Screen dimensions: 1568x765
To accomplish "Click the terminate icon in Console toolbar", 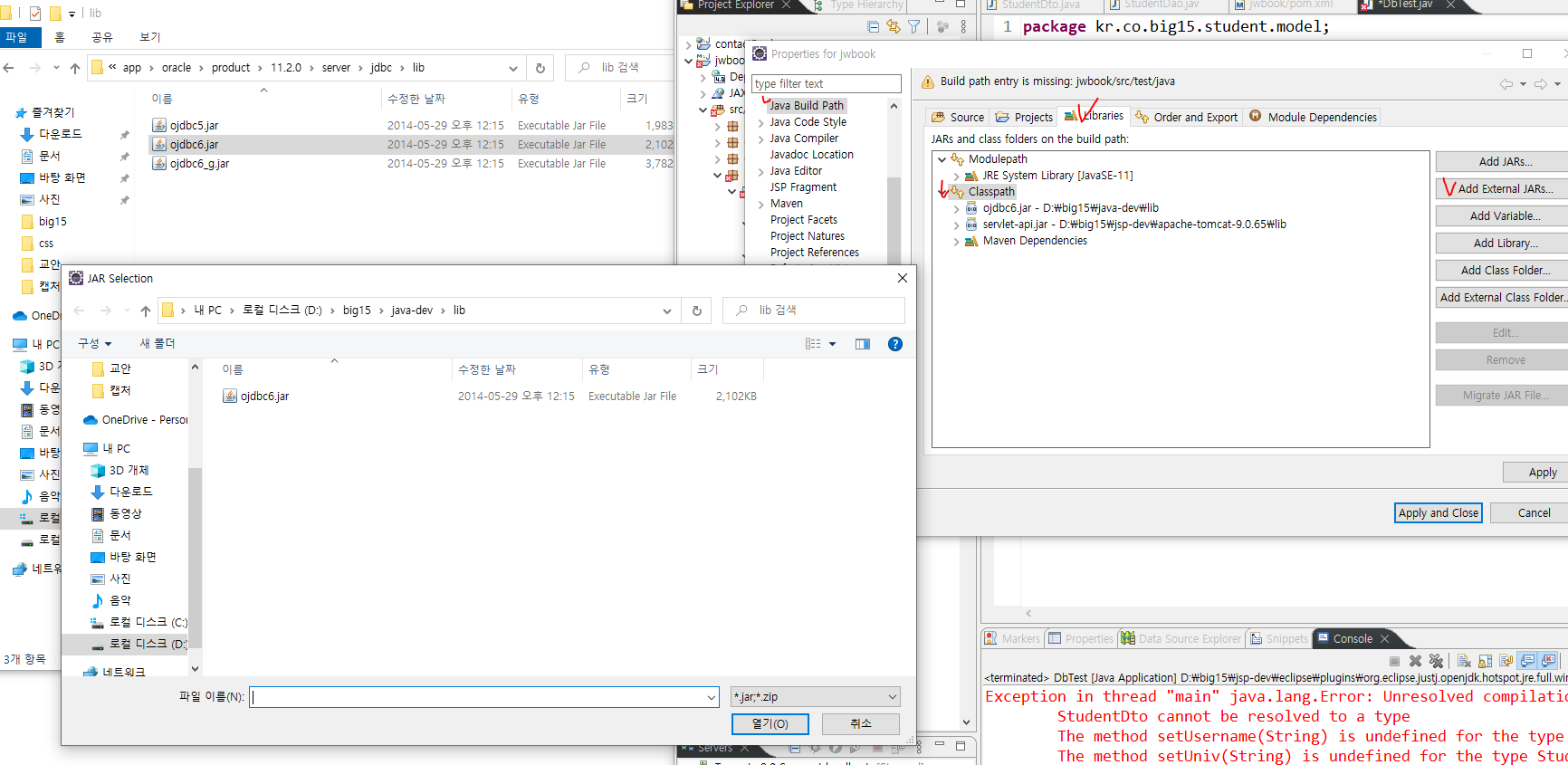I will point(1394,661).
